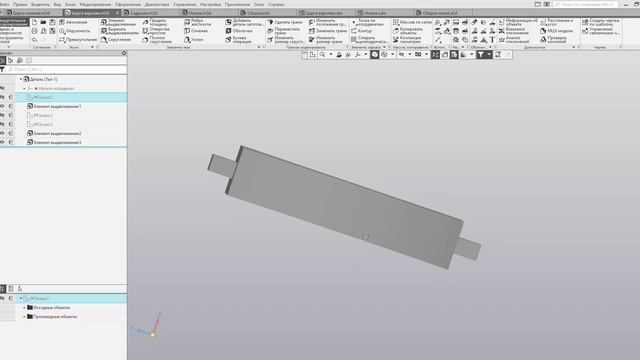This screenshot has height=360, width=640.
Task: Click the Скругление fillet tool
Action: point(116,40)
